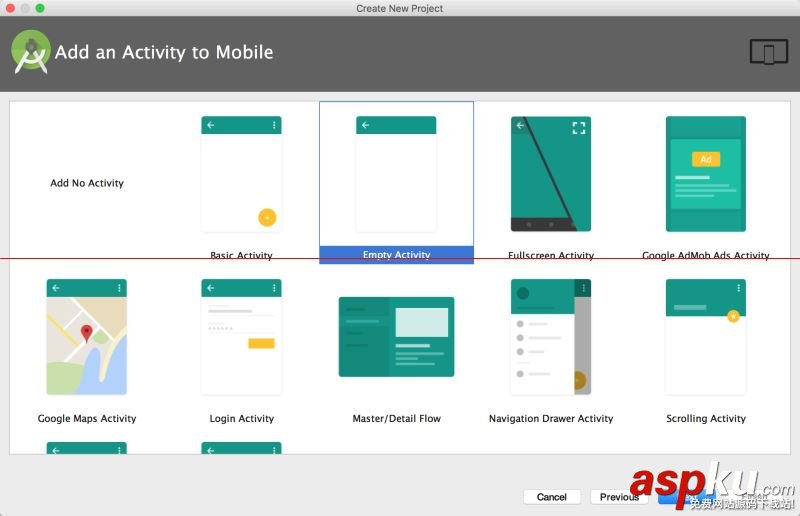The image size is (800, 516).
Task: Click the red map pin in Google Maps thumbnail
Action: pyautogui.click(x=87, y=333)
